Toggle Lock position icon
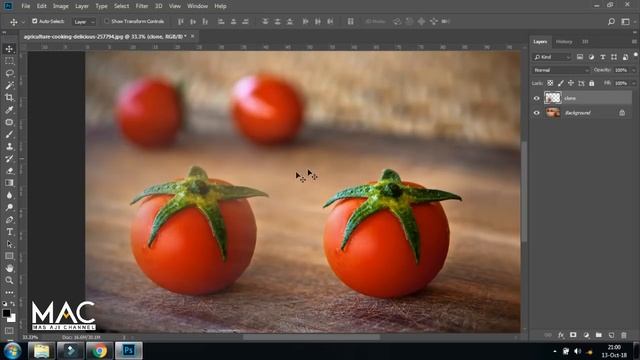The height and width of the screenshot is (360, 640). pos(571,83)
